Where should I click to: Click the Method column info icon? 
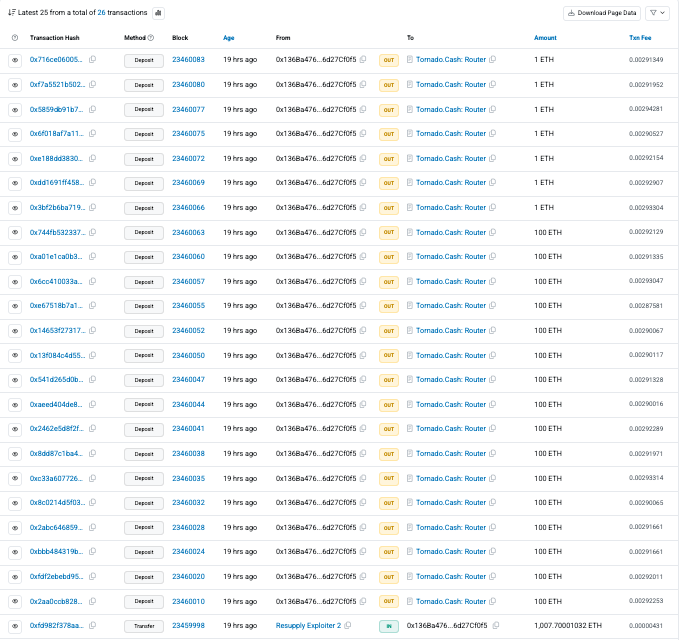pyautogui.click(x=151, y=38)
